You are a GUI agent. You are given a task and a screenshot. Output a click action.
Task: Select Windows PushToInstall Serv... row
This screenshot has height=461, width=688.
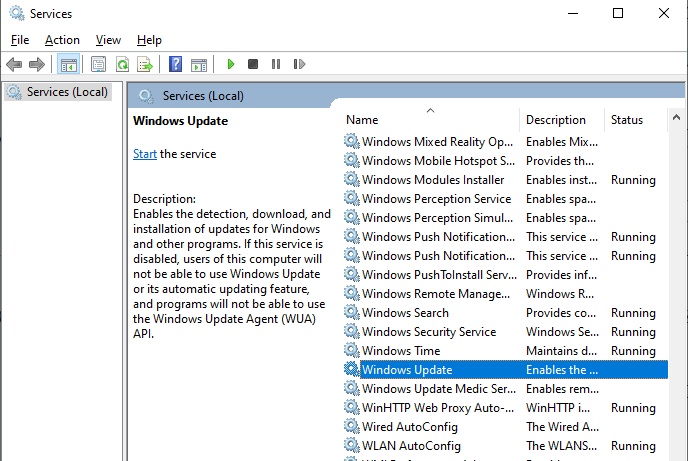click(505, 275)
